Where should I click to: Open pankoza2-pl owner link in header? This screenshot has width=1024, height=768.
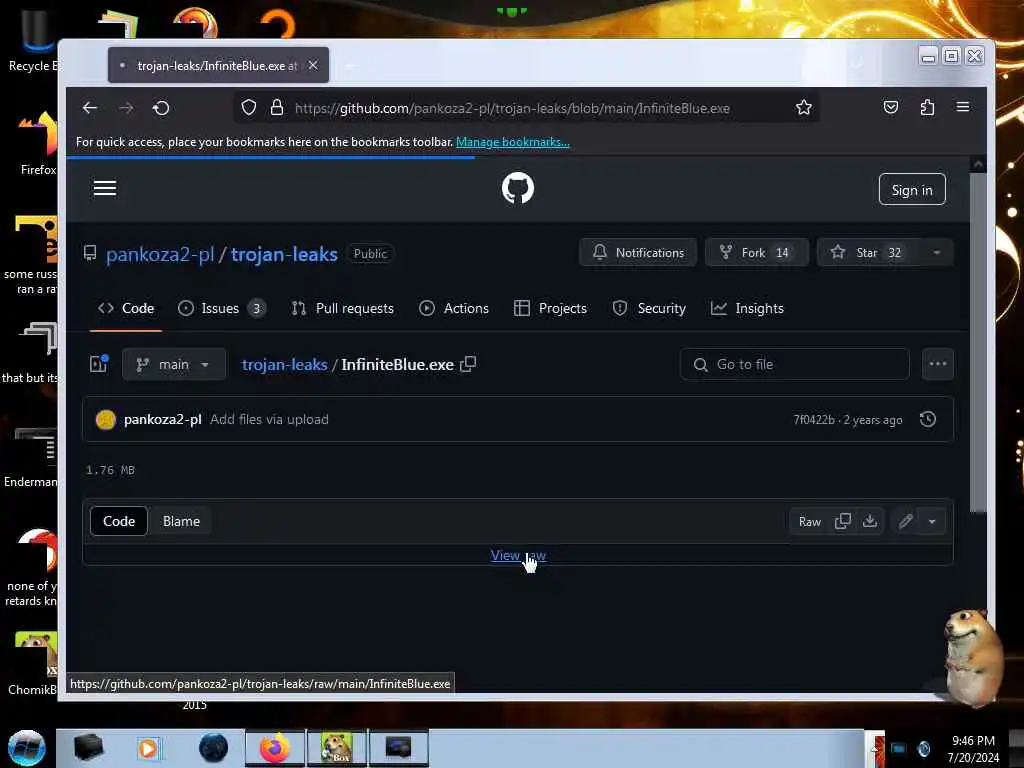tap(160, 254)
